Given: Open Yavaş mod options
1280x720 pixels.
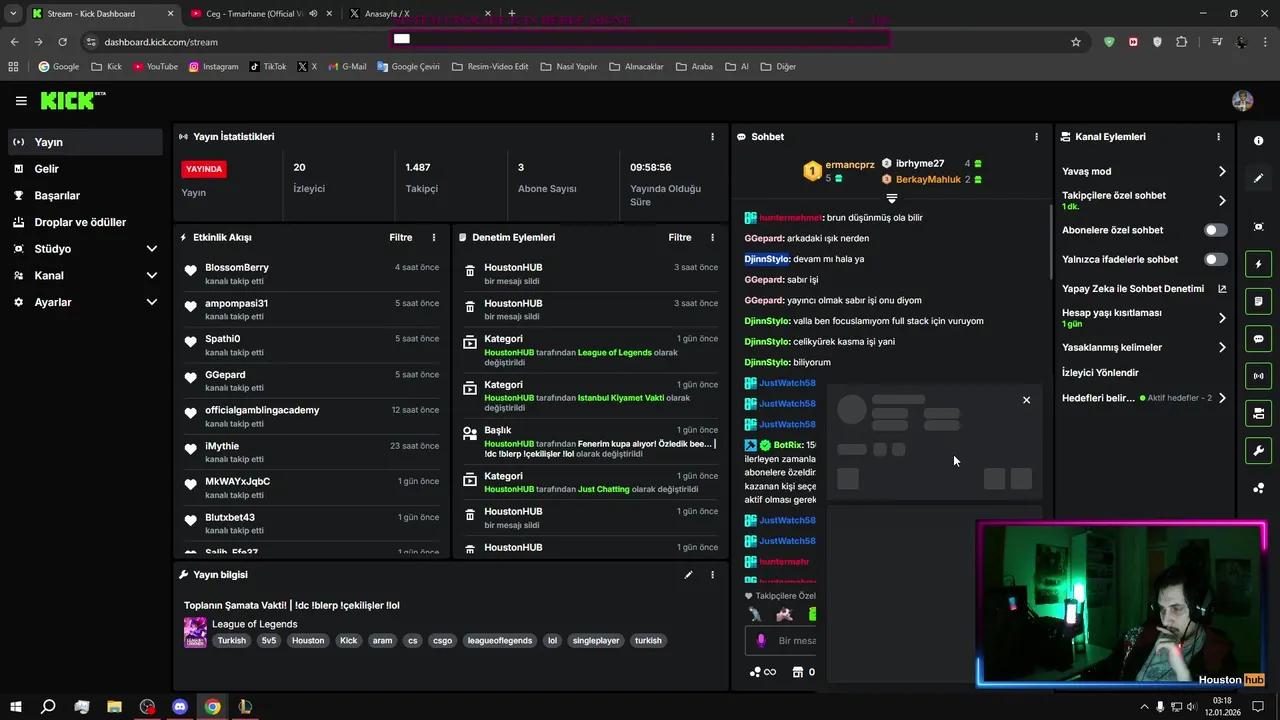Looking at the screenshot, I should (1143, 171).
